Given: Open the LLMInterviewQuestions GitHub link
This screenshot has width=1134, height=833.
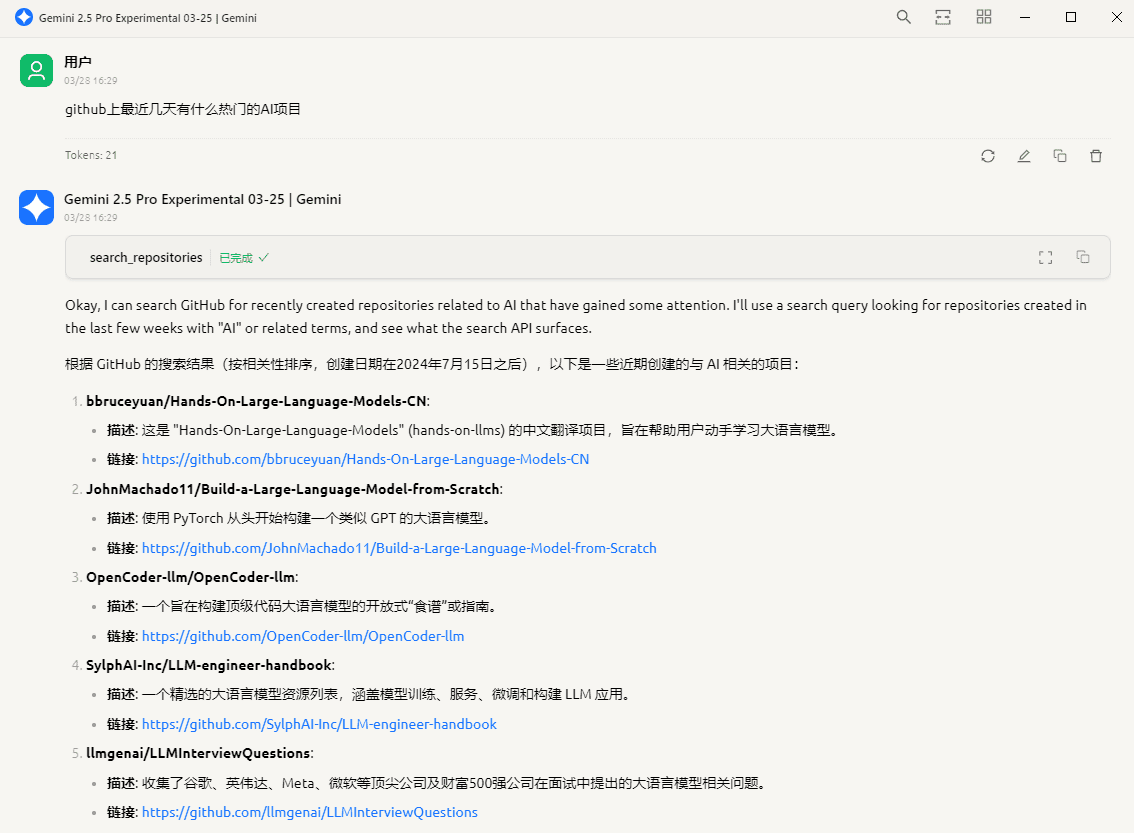Looking at the screenshot, I should tap(310, 812).
